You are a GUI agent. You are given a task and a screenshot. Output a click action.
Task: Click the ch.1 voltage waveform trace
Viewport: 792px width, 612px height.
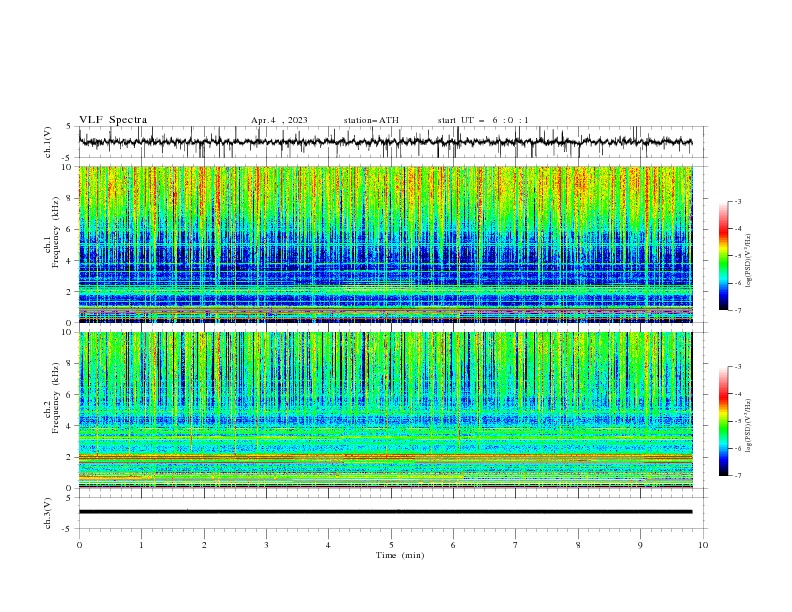click(386, 142)
